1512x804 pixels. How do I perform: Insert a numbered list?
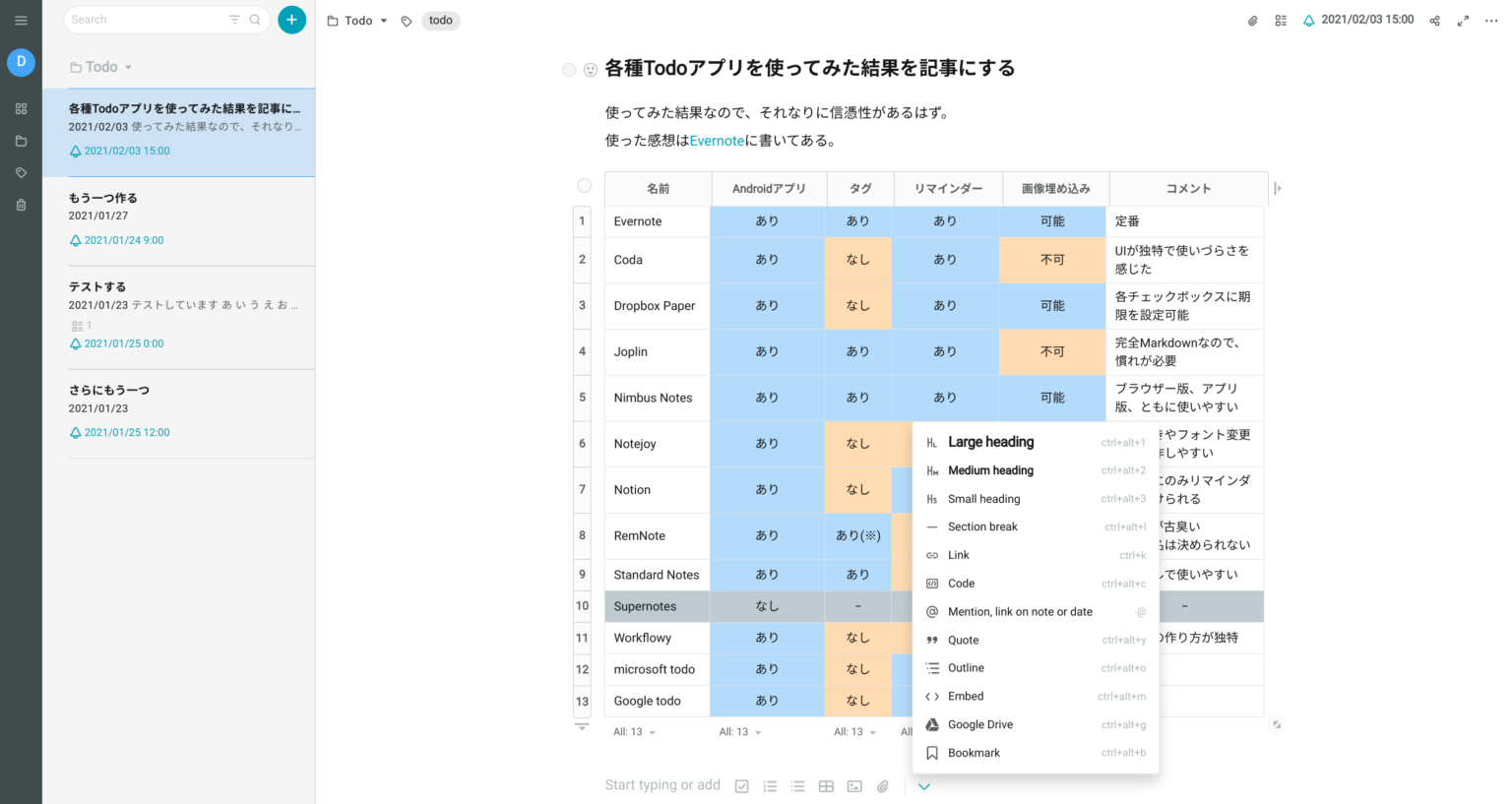(x=770, y=785)
